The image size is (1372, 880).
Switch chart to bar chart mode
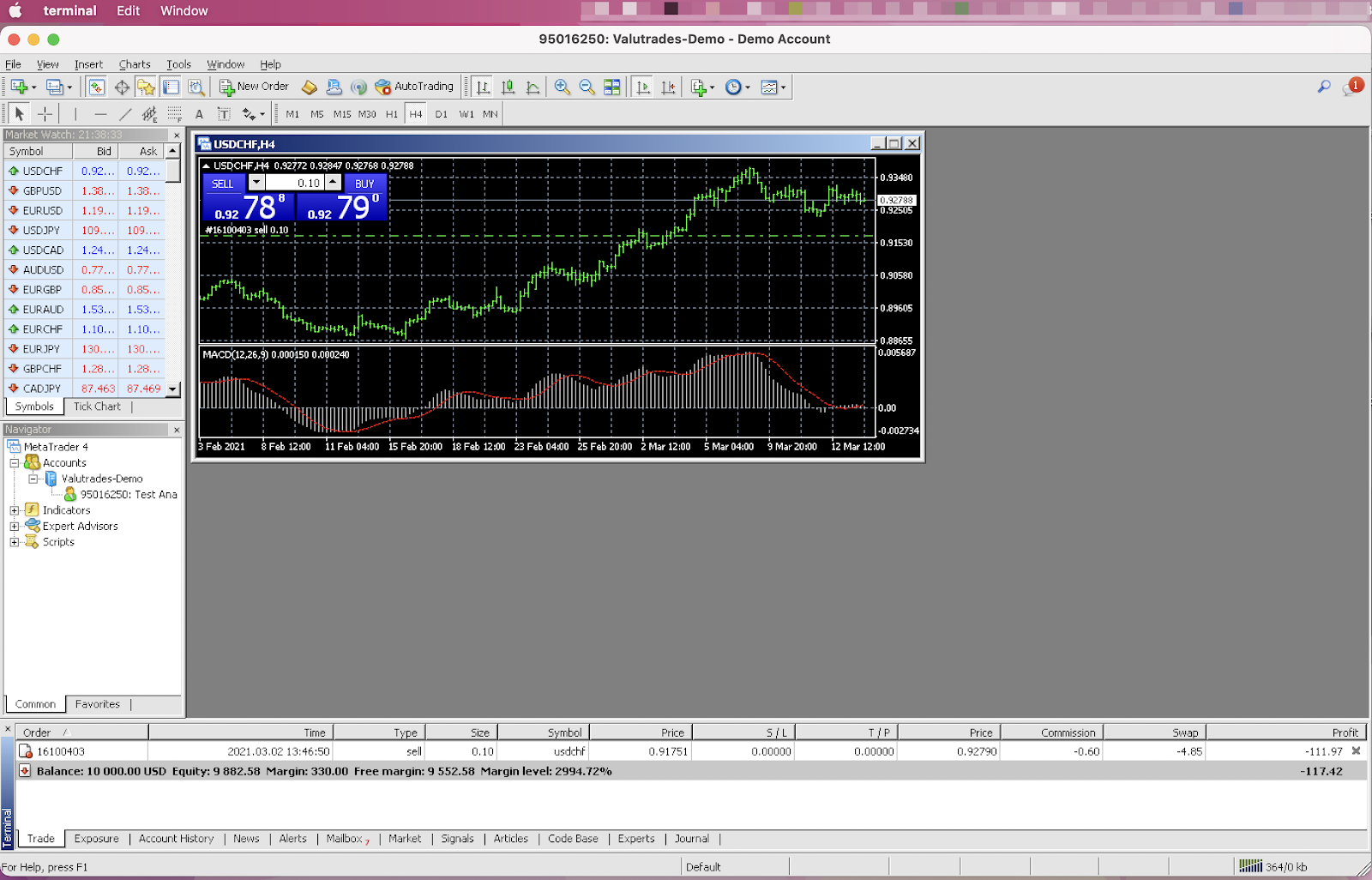(x=483, y=87)
